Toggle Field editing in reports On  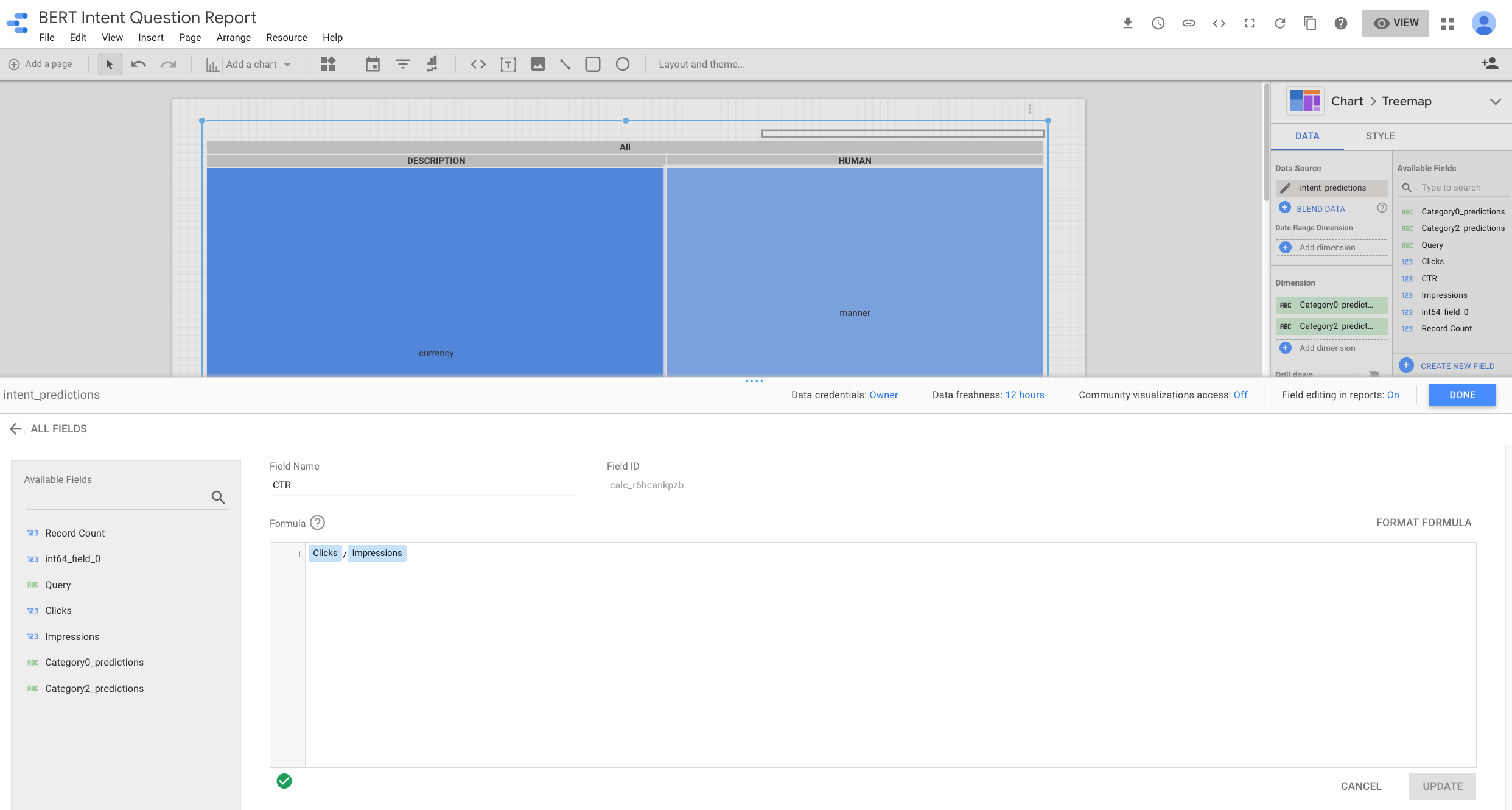point(1393,395)
